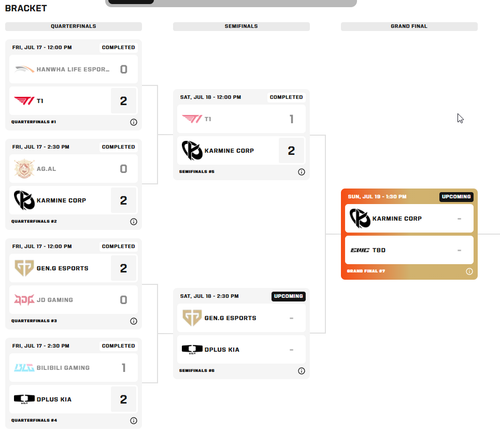Click Dplus KIA logo in semifinals match
The image size is (500, 433).
(x=192, y=349)
